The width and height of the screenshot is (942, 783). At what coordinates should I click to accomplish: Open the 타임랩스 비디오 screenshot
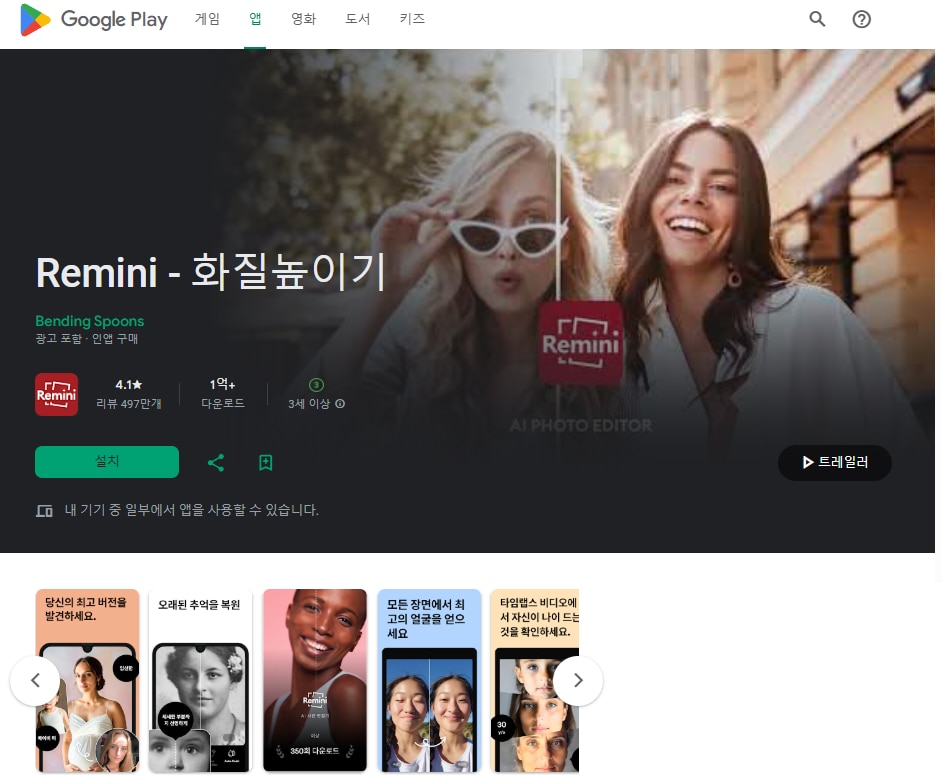535,680
